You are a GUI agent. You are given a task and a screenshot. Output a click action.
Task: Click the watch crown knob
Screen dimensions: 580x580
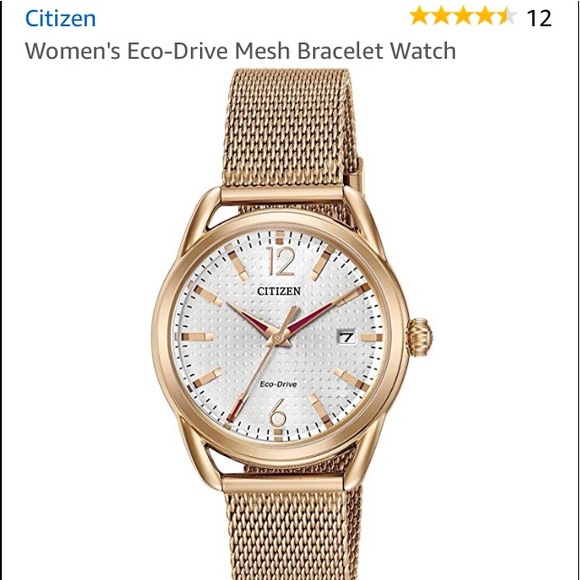click(420, 337)
